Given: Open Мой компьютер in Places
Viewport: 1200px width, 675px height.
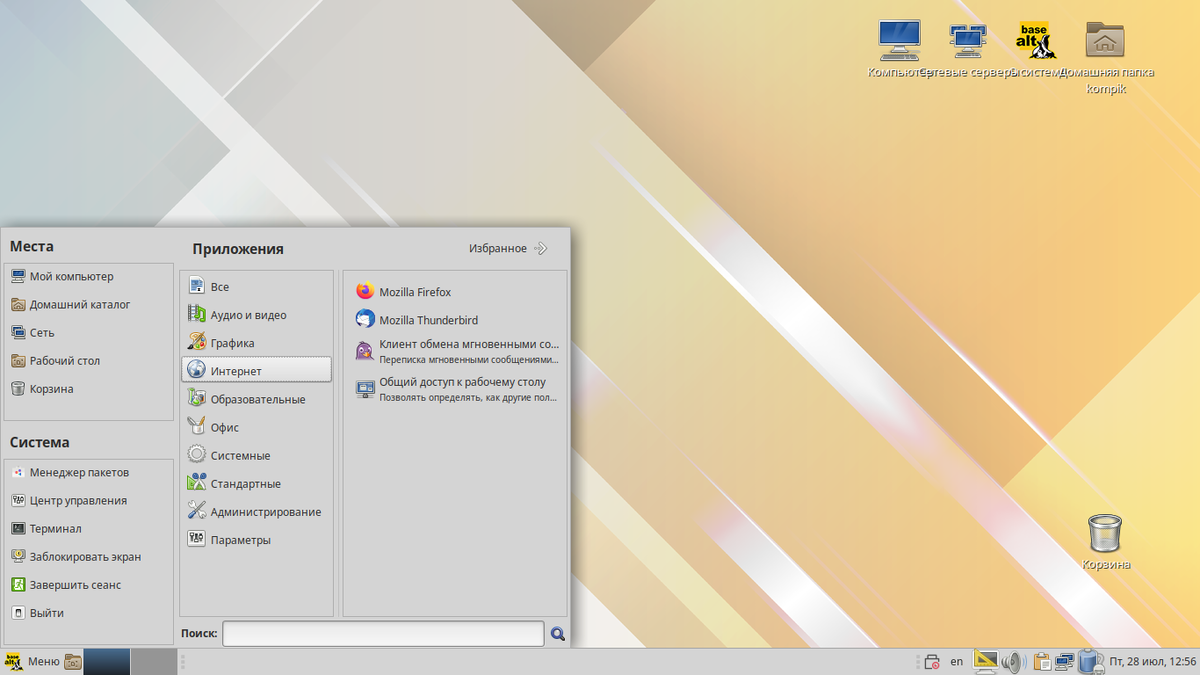Looking at the screenshot, I should click(x=89, y=276).
